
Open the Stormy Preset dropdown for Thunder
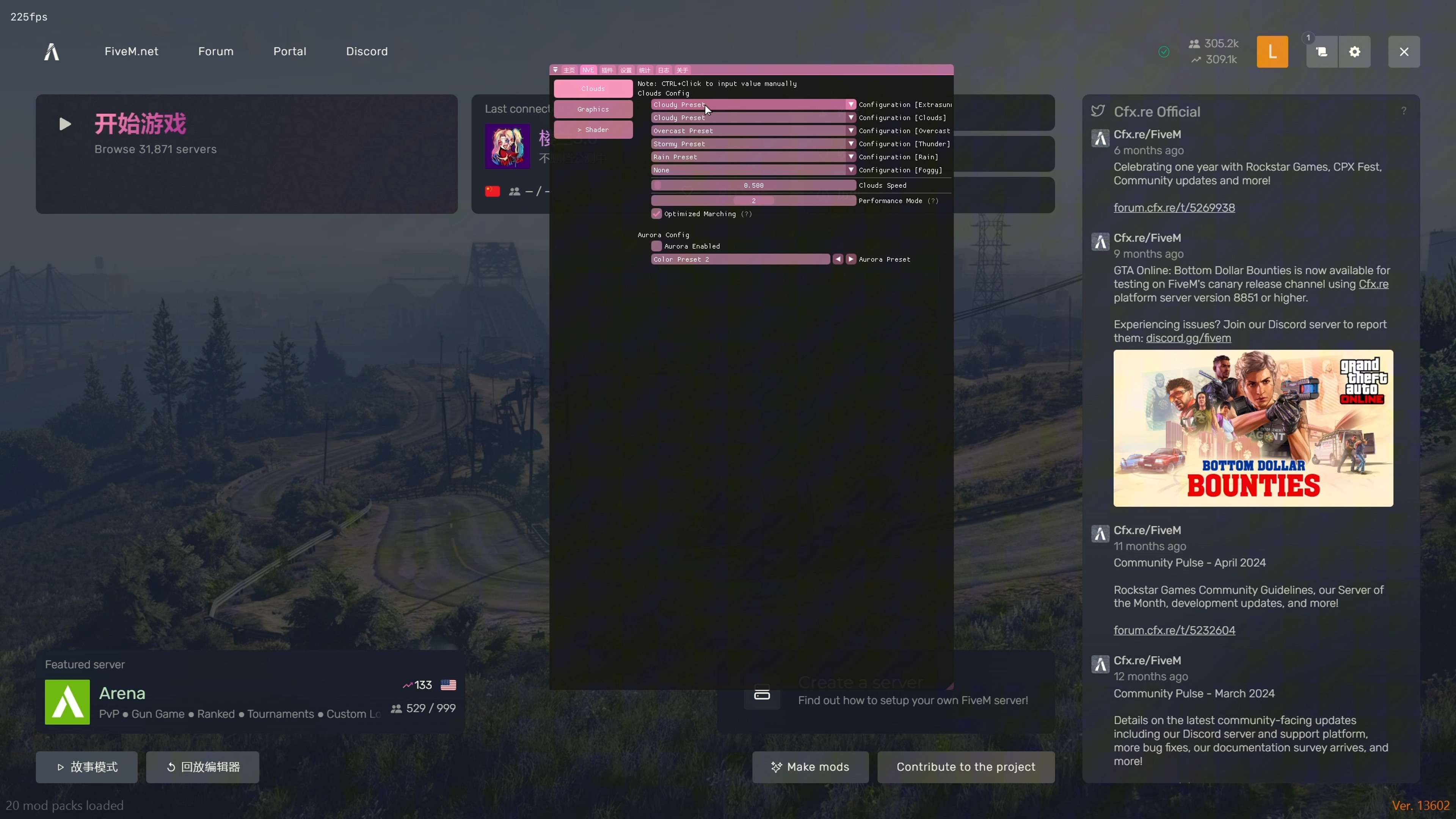point(753,144)
